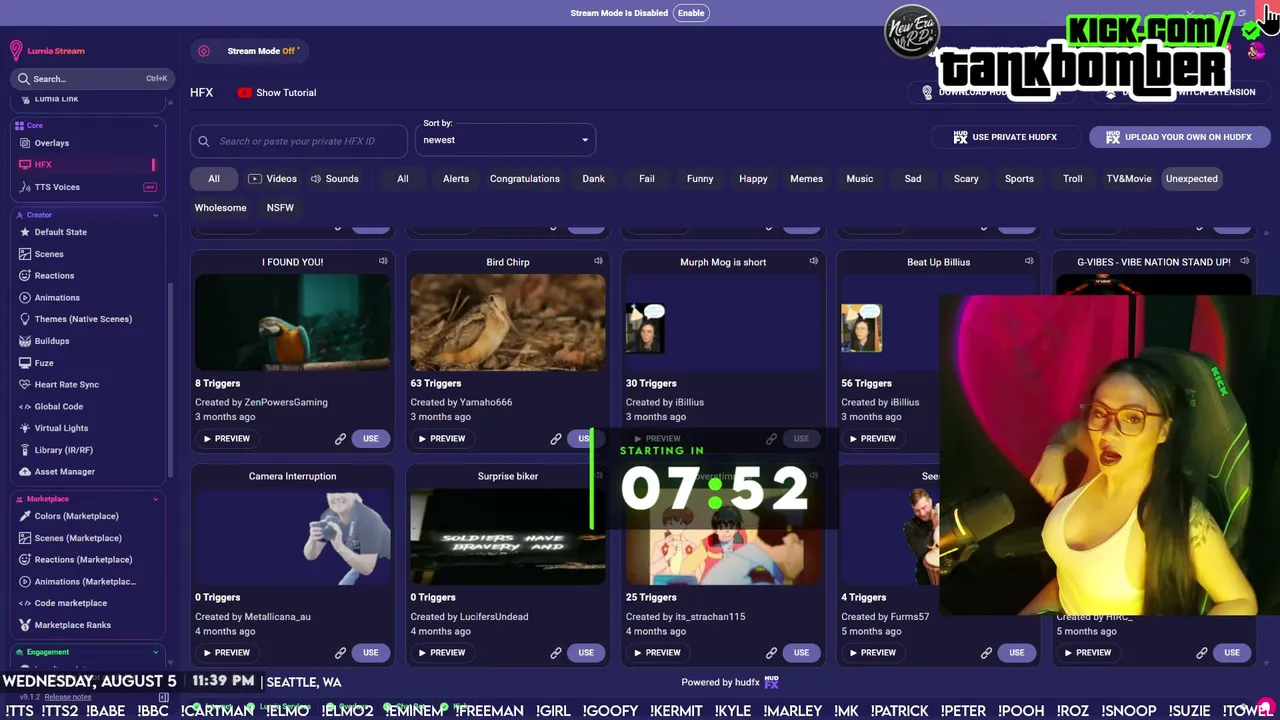Viewport: 1280px width, 720px height.
Task: Enable Stream Mode from the top banner
Action: click(691, 13)
